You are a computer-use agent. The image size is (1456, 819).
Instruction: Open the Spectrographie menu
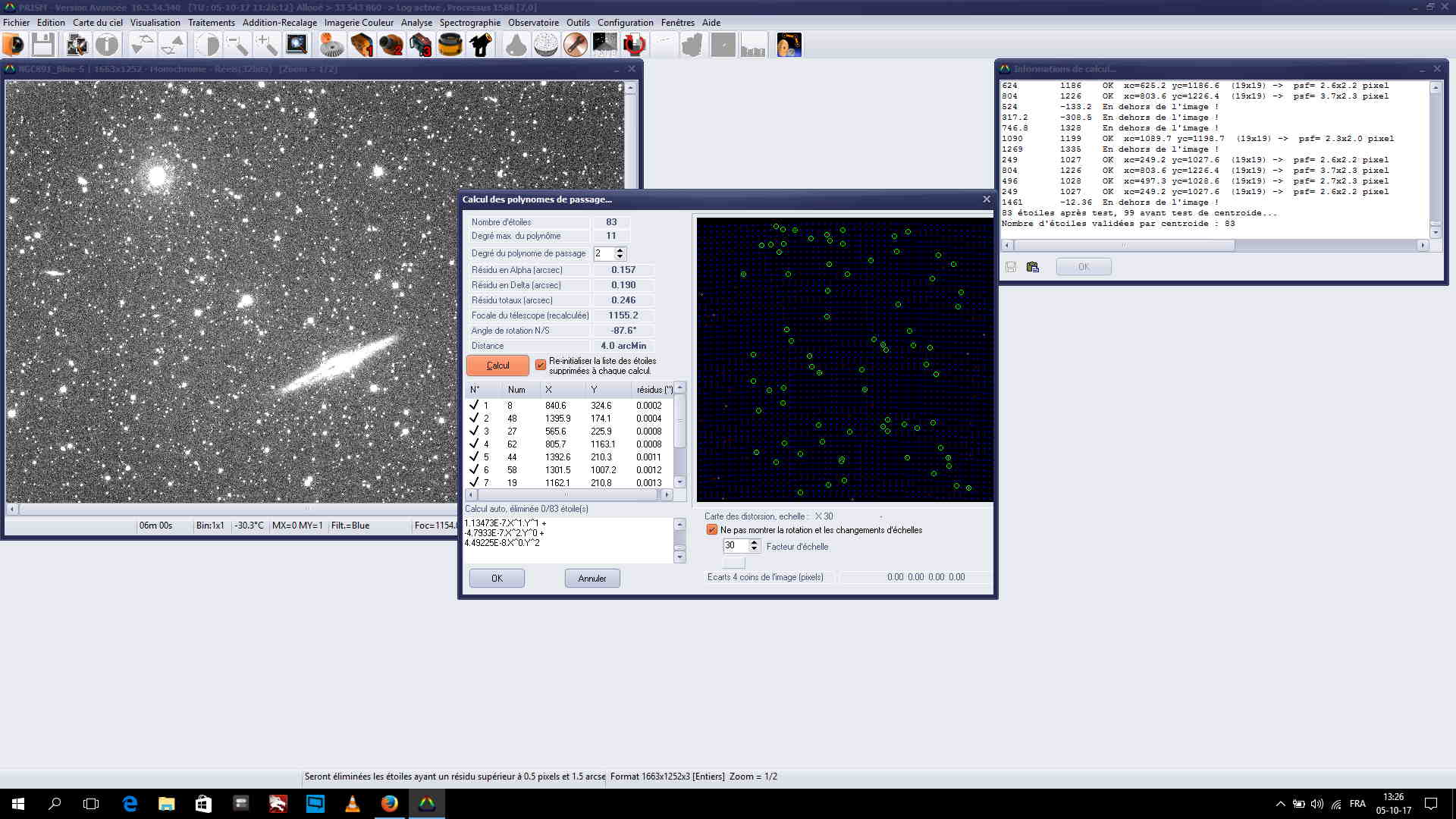pos(469,23)
